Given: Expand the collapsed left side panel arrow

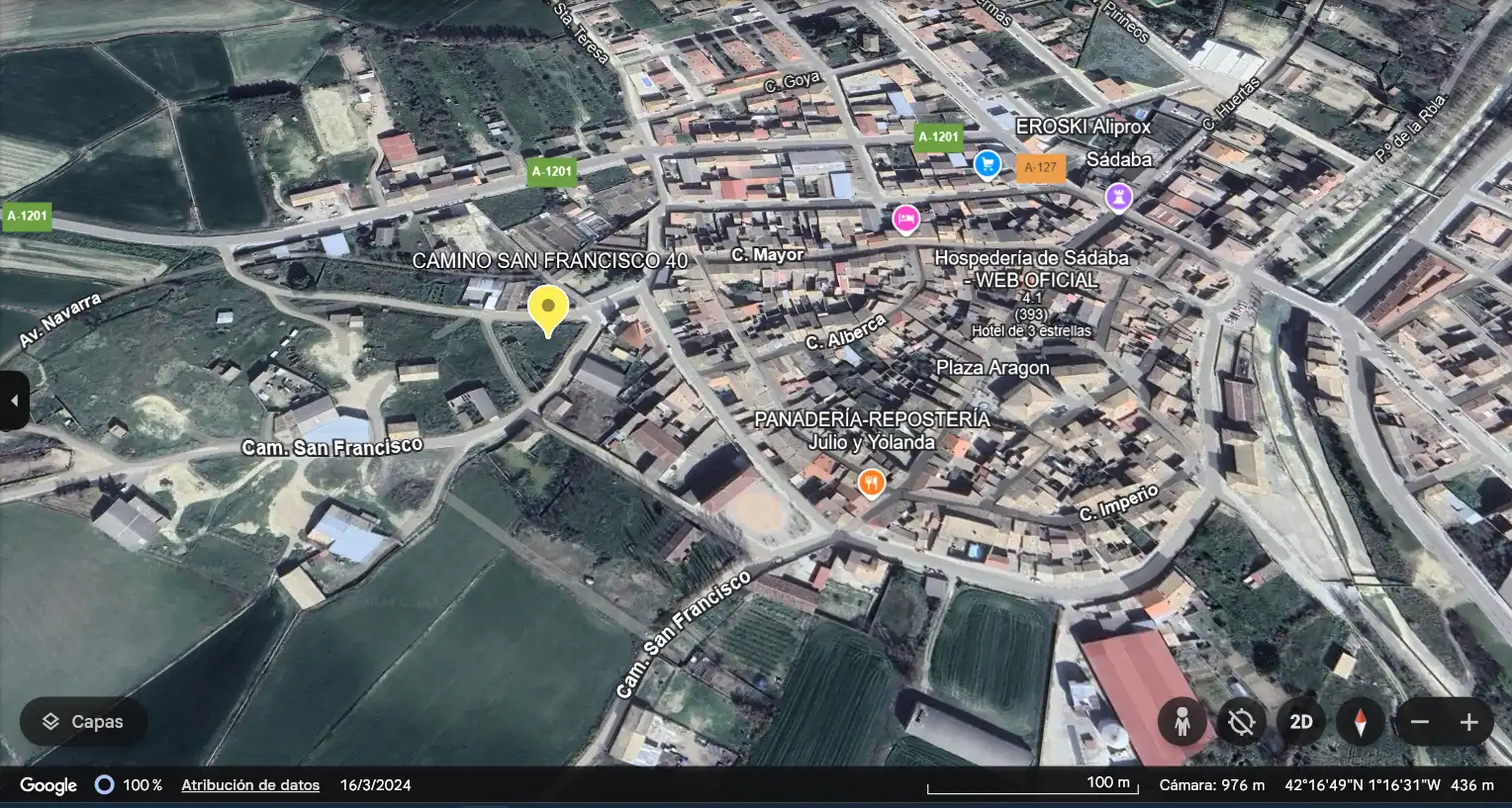Looking at the screenshot, I should coord(14,401).
